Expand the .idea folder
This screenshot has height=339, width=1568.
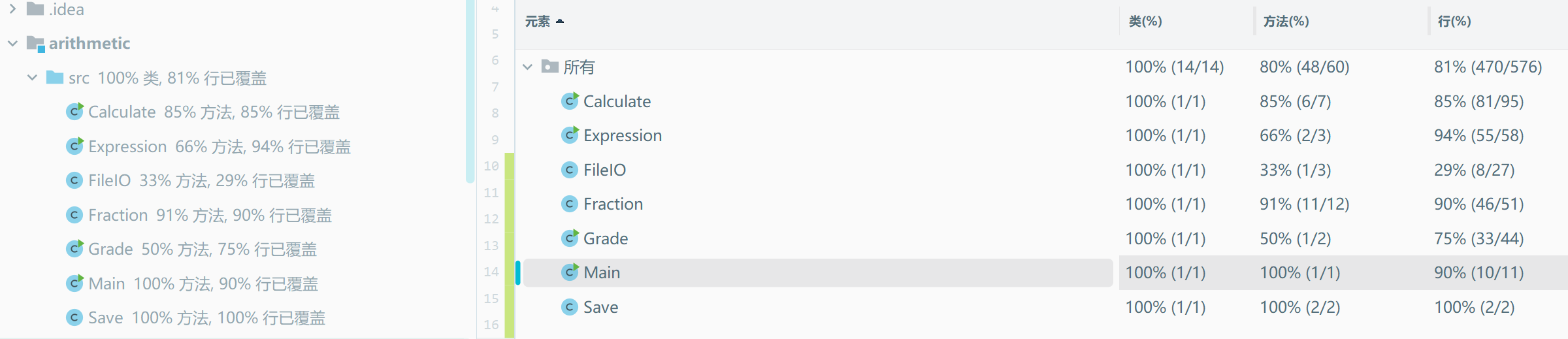(12, 9)
